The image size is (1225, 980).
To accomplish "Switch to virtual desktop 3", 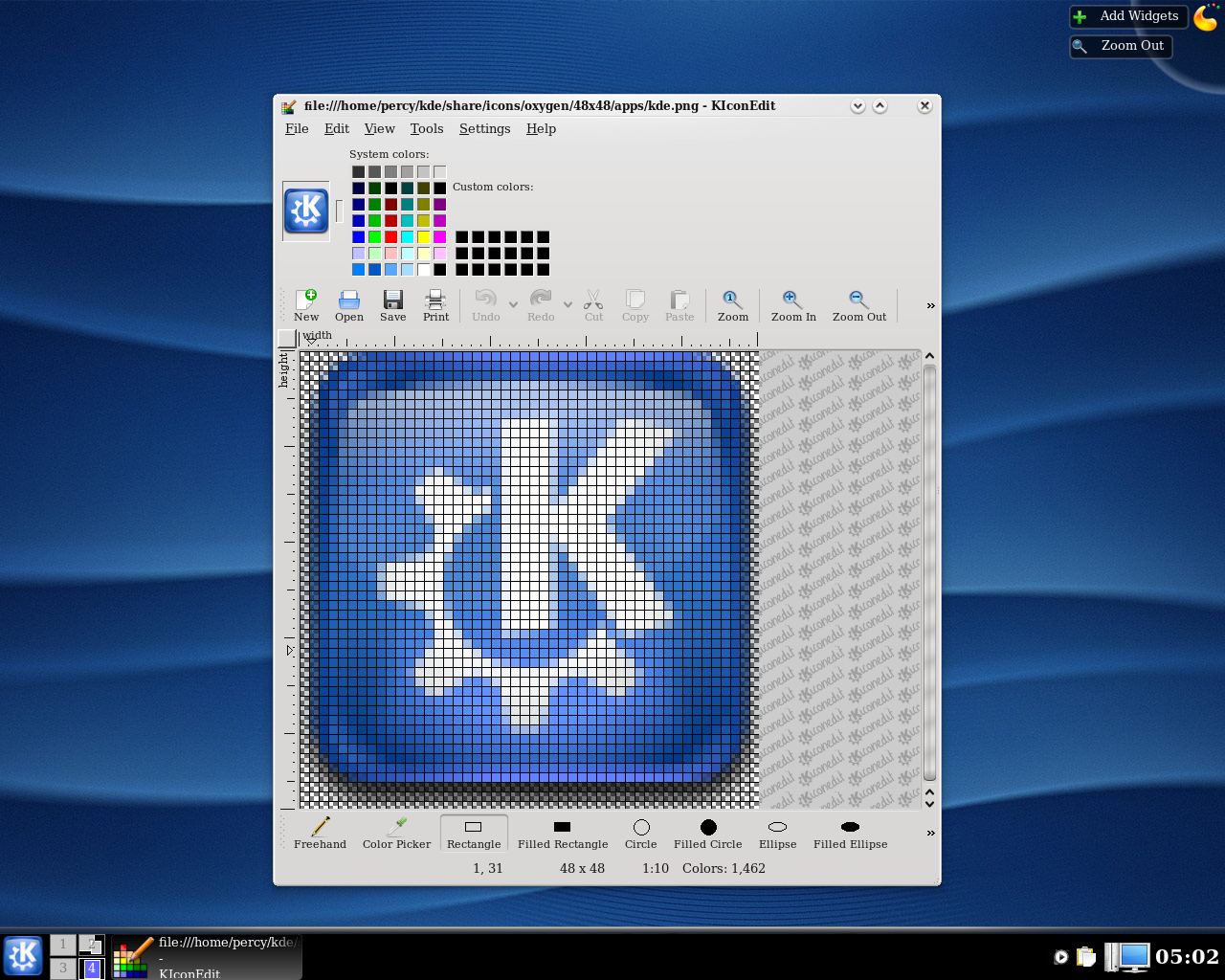I will [x=63, y=969].
